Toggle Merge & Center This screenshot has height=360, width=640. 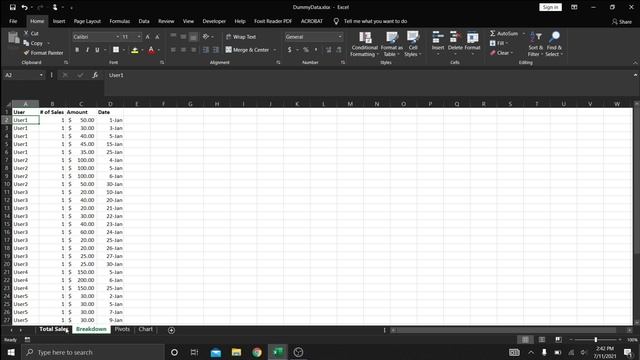point(247,50)
